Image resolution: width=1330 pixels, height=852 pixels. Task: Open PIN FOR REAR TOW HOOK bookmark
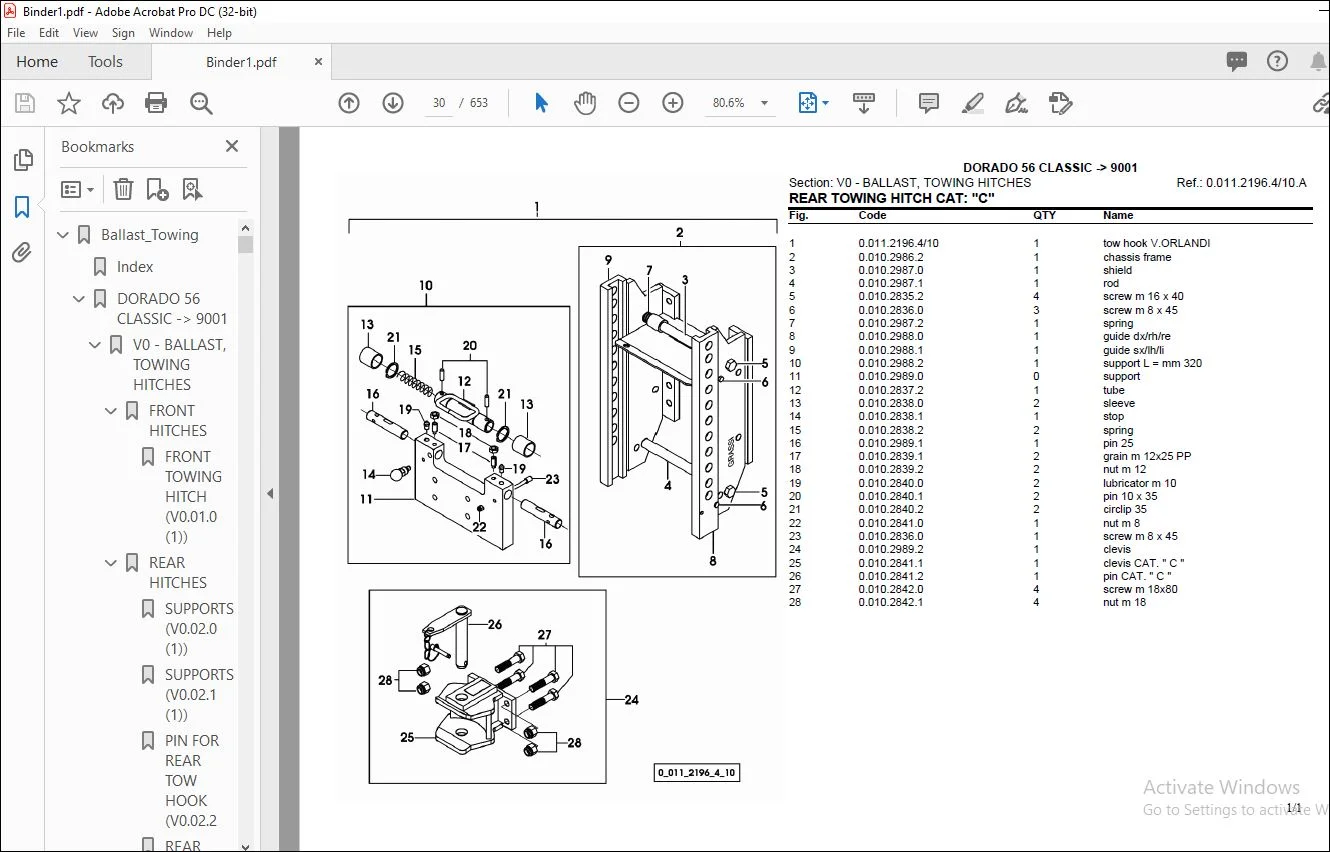pyautogui.click(x=191, y=781)
